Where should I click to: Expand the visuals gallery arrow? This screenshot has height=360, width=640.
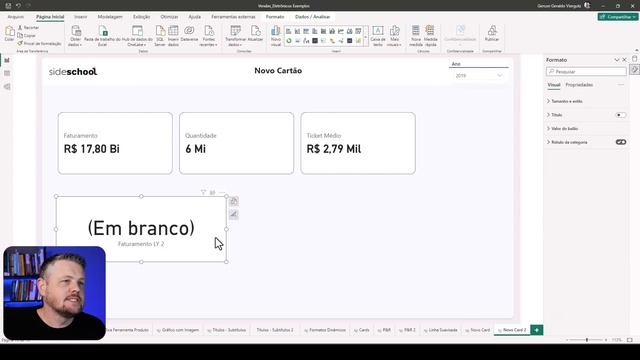(366, 37)
